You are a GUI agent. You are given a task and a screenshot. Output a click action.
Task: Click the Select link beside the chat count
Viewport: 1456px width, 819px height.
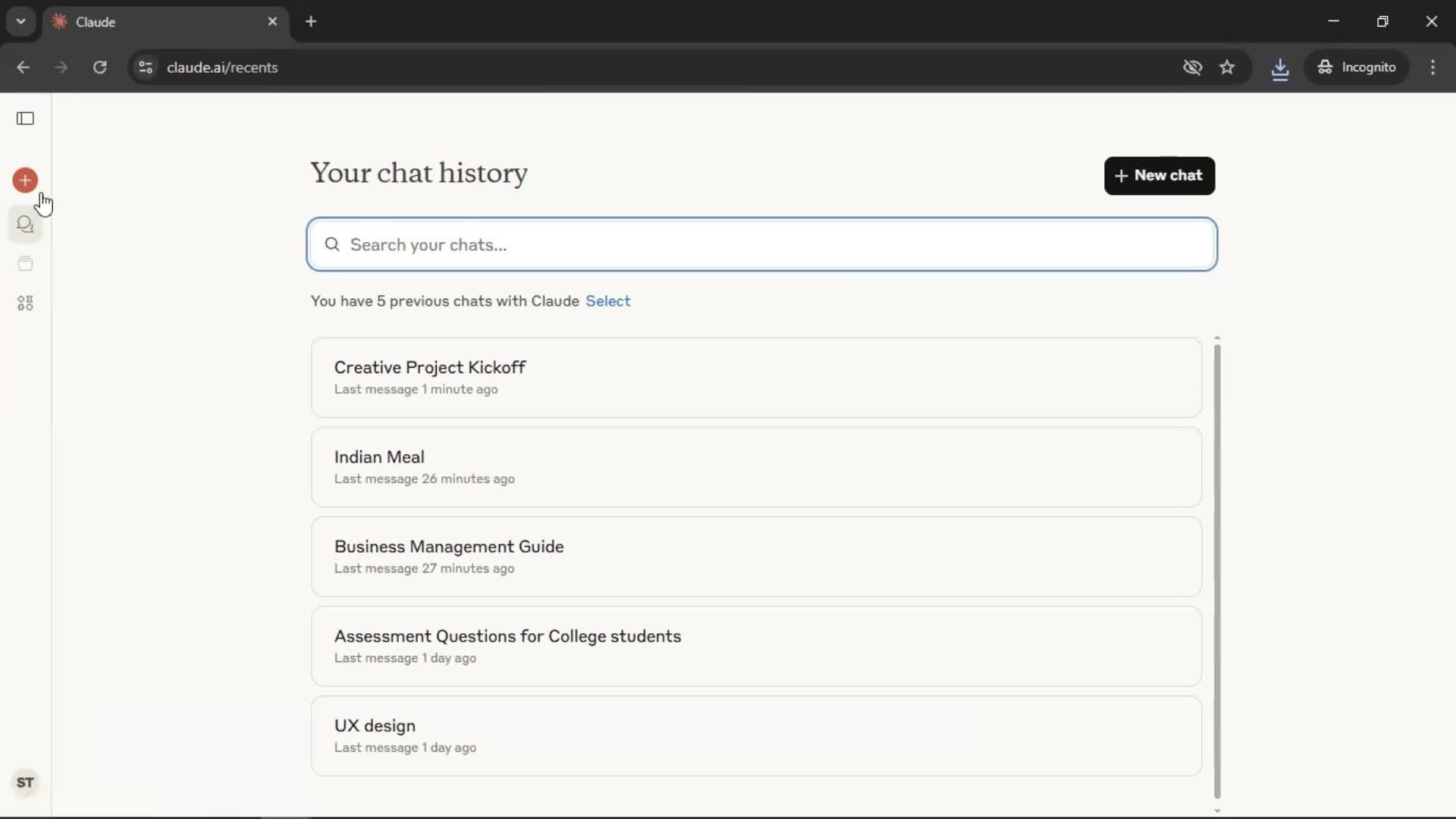pyautogui.click(x=607, y=301)
